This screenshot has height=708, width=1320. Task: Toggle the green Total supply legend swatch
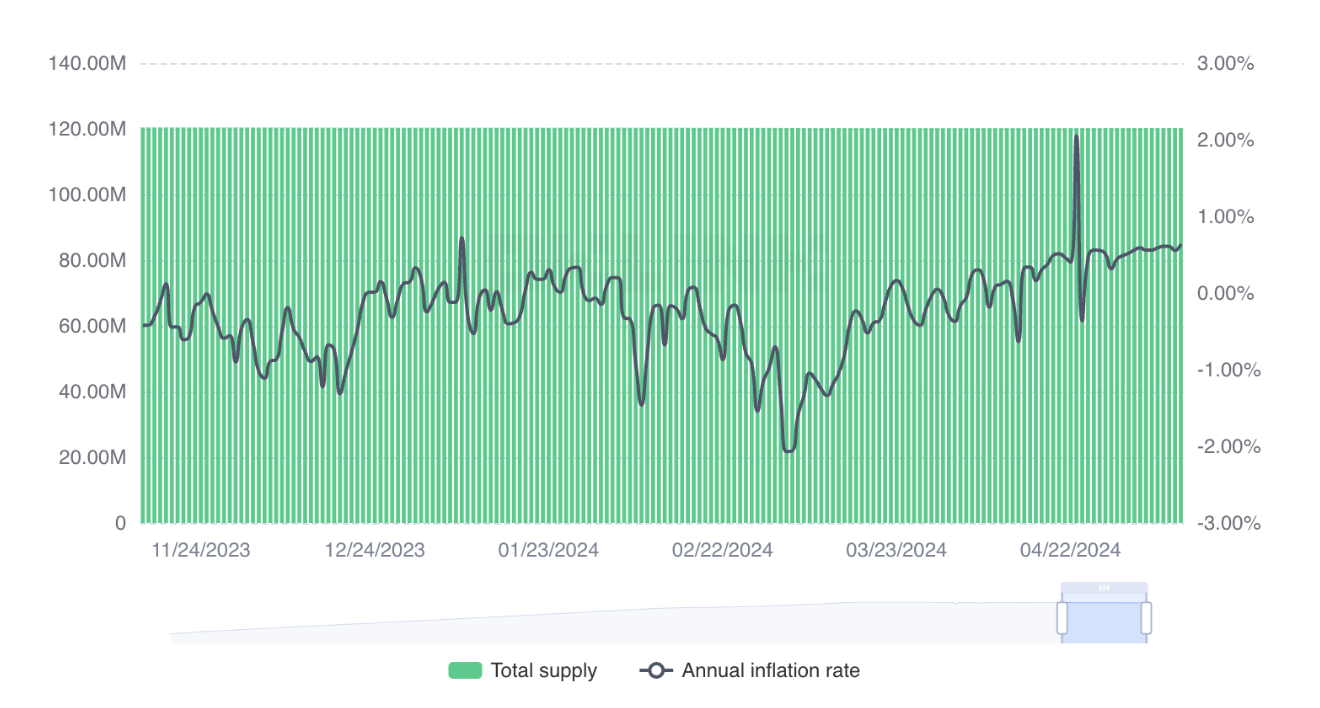tap(465, 671)
